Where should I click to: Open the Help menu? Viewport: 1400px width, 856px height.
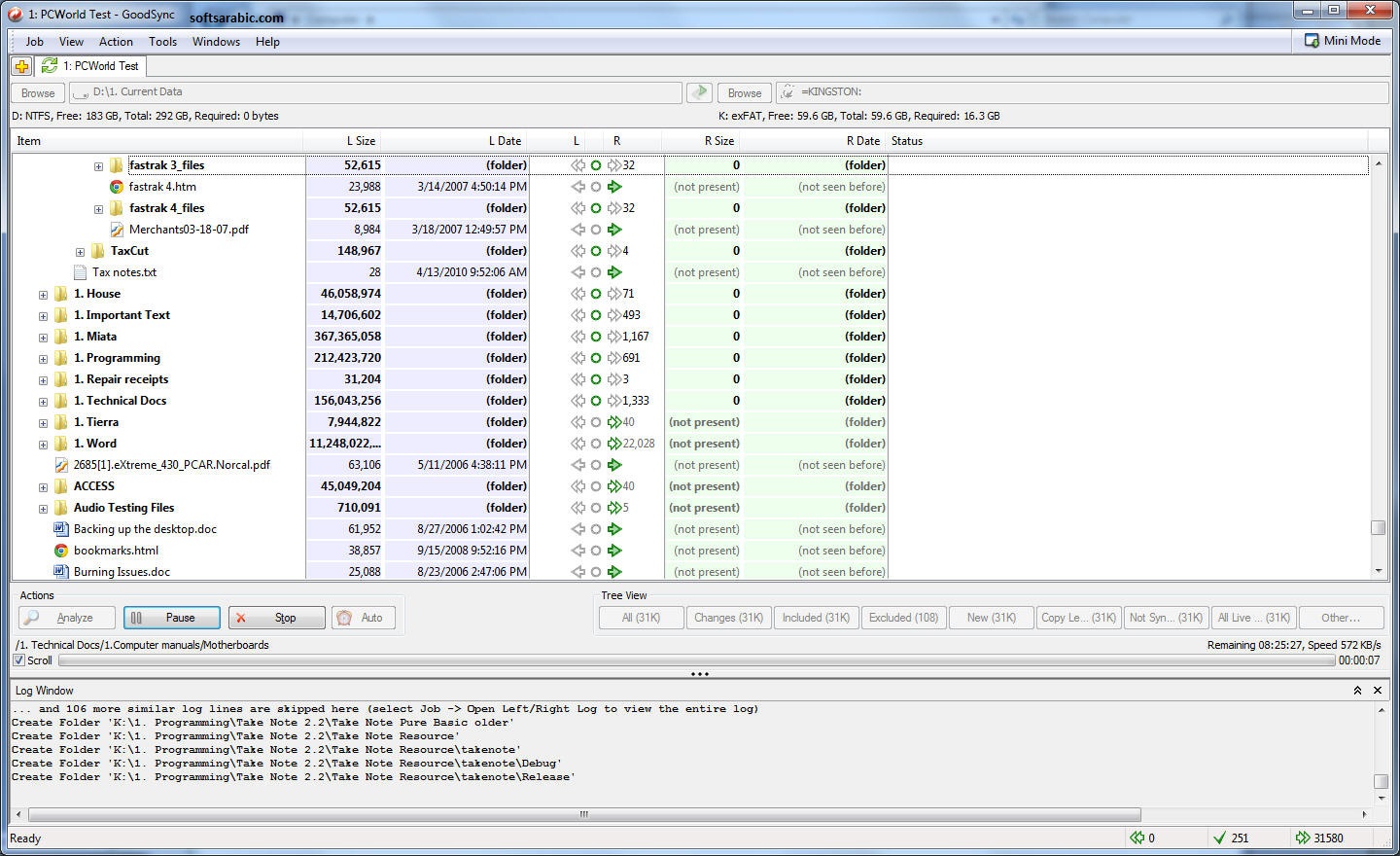[x=267, y=42]
